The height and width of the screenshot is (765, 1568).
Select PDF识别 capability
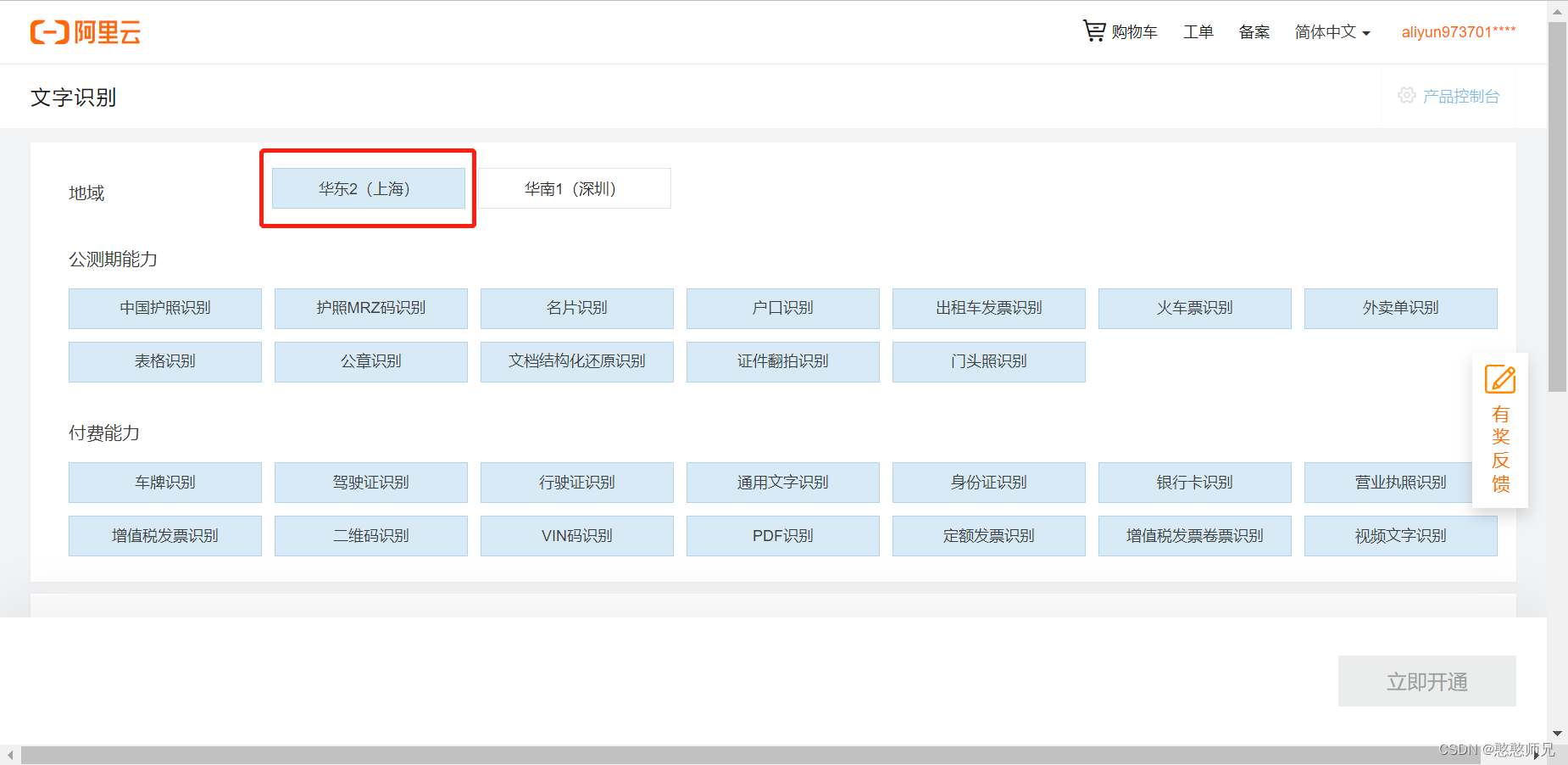pos(782,535)
